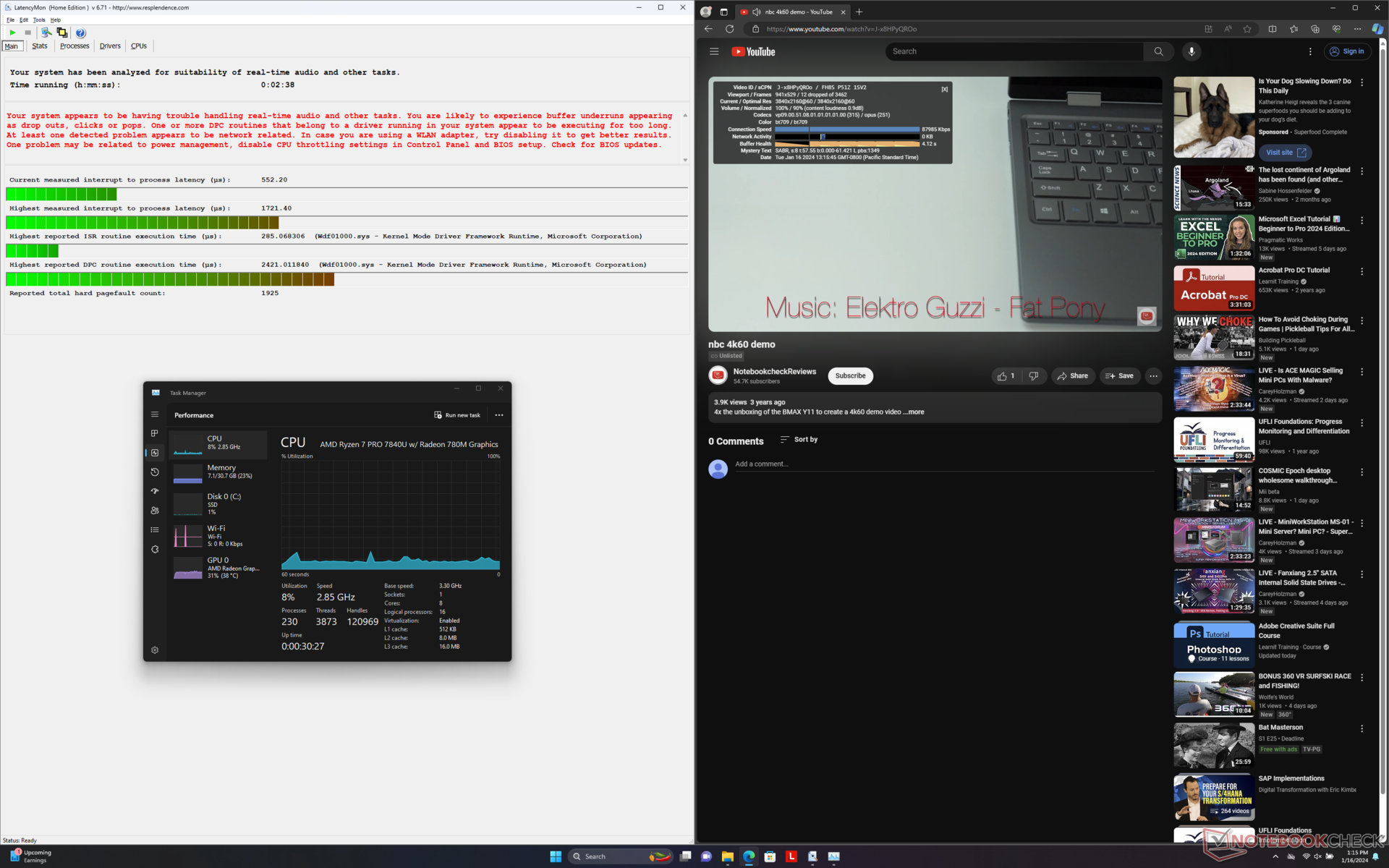This screenshot has height=868, width=1389.
Task: Open Task Manager's settings via the gear icon
Action: 155,650
